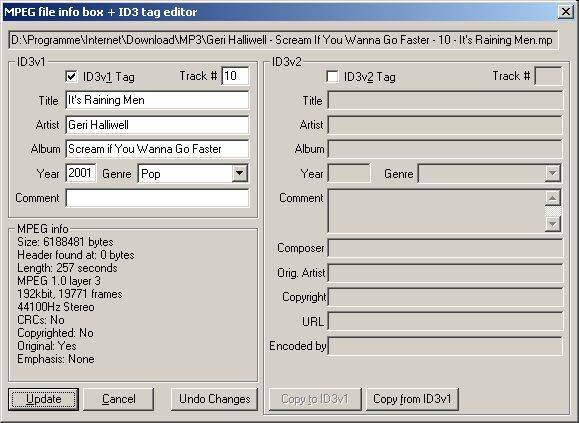The height and width of the screenshot is (423, 579).
Task: Click the Composer field
Action: pos(445,248)
